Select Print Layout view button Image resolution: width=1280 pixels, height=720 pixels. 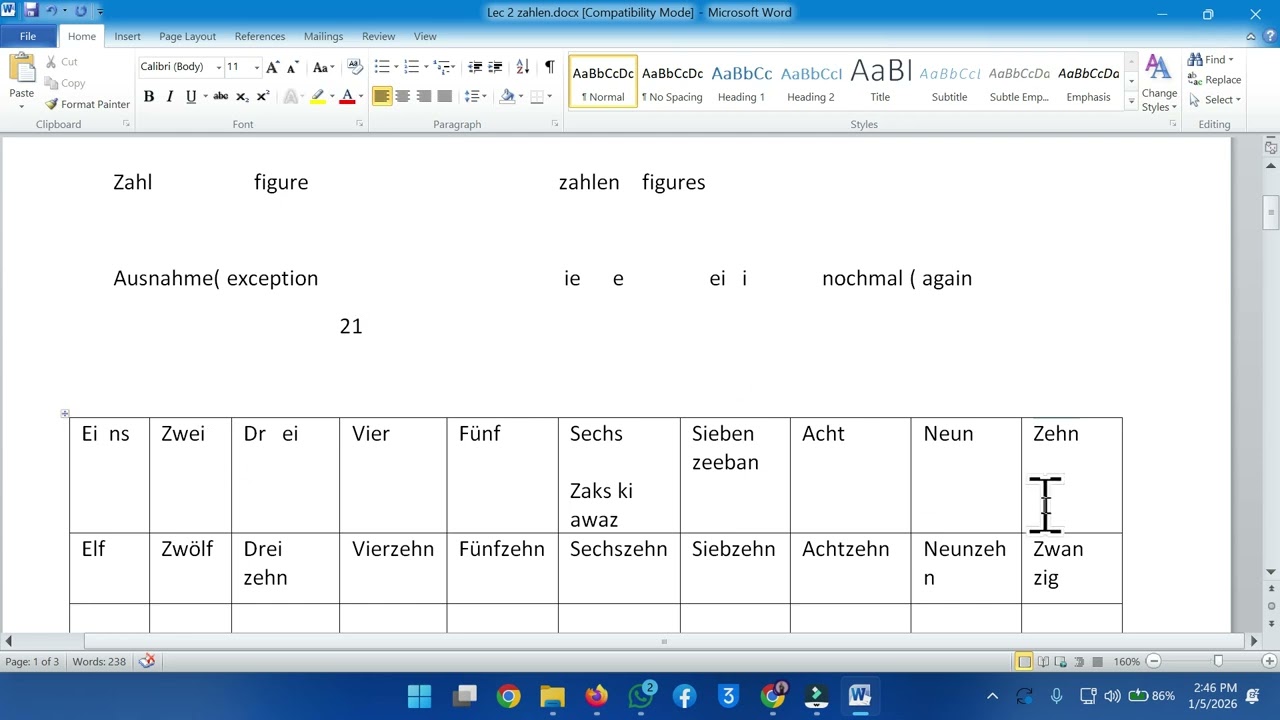[x=1024, y=661]
